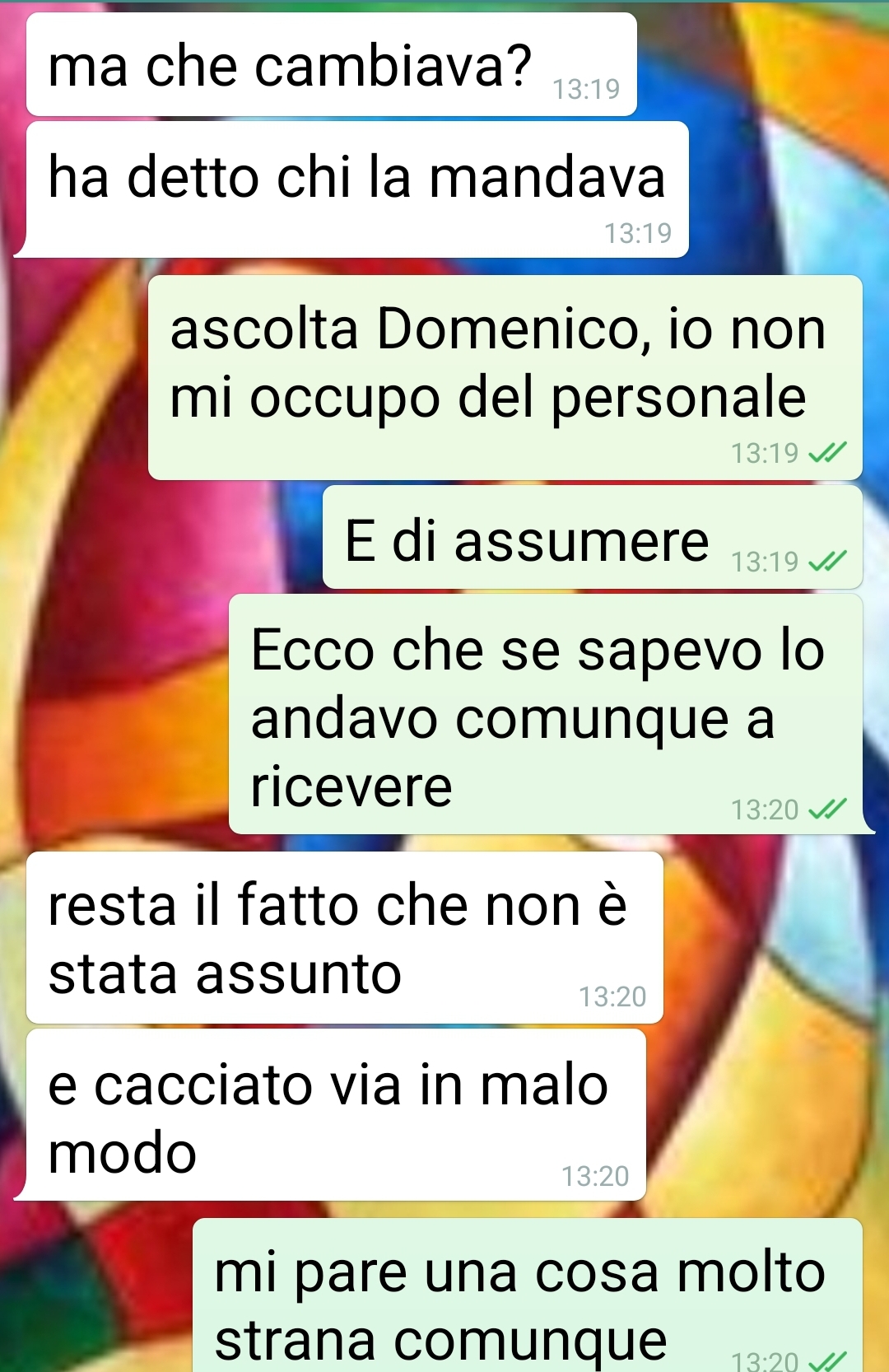Click 13:19 timestamp of 'ma che cambiava?'

586,89
